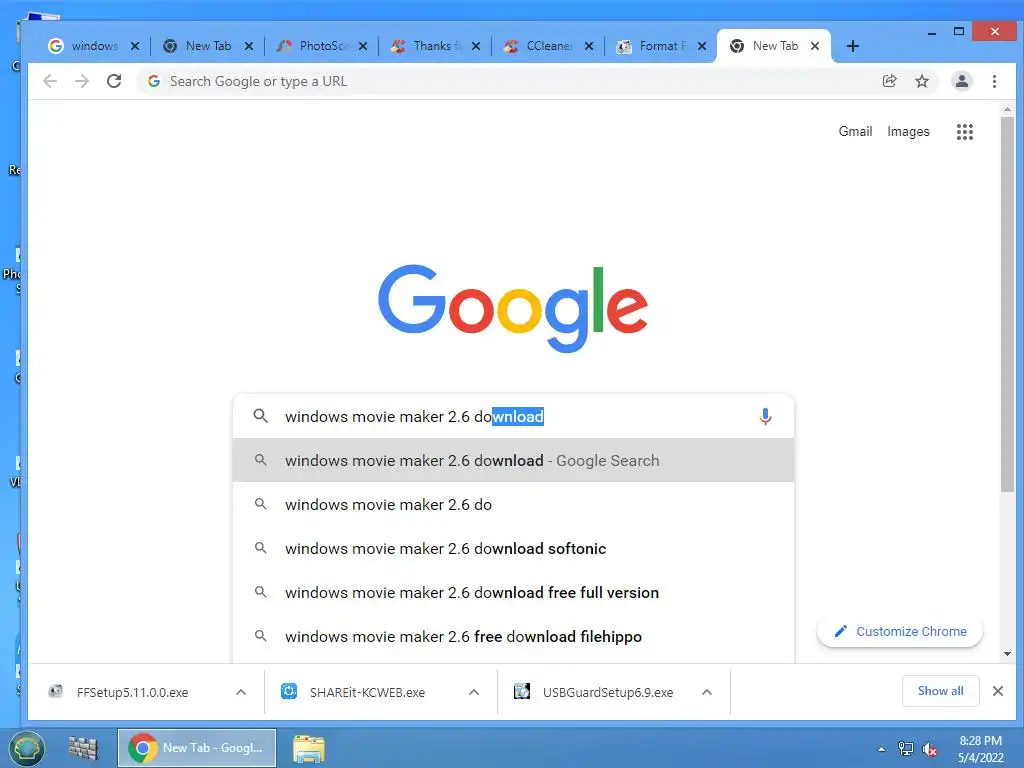The width and height of the screenshot is (1024, 768).
Task: Open the firewall brick icon in the taskbar
Action: point(84,748)
